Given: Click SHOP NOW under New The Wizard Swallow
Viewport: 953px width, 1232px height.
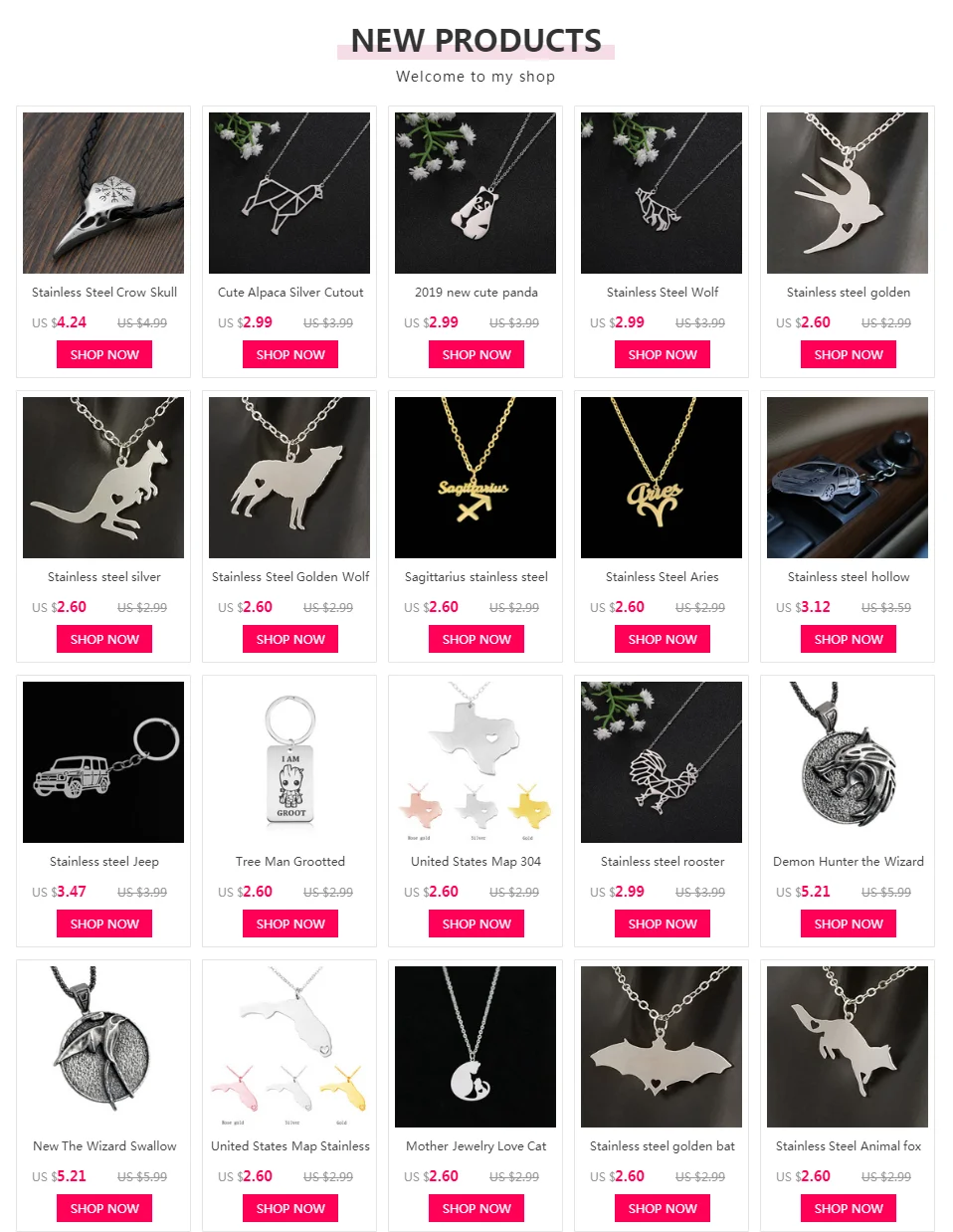Looking at the screenshot, I should [104, 1208].
